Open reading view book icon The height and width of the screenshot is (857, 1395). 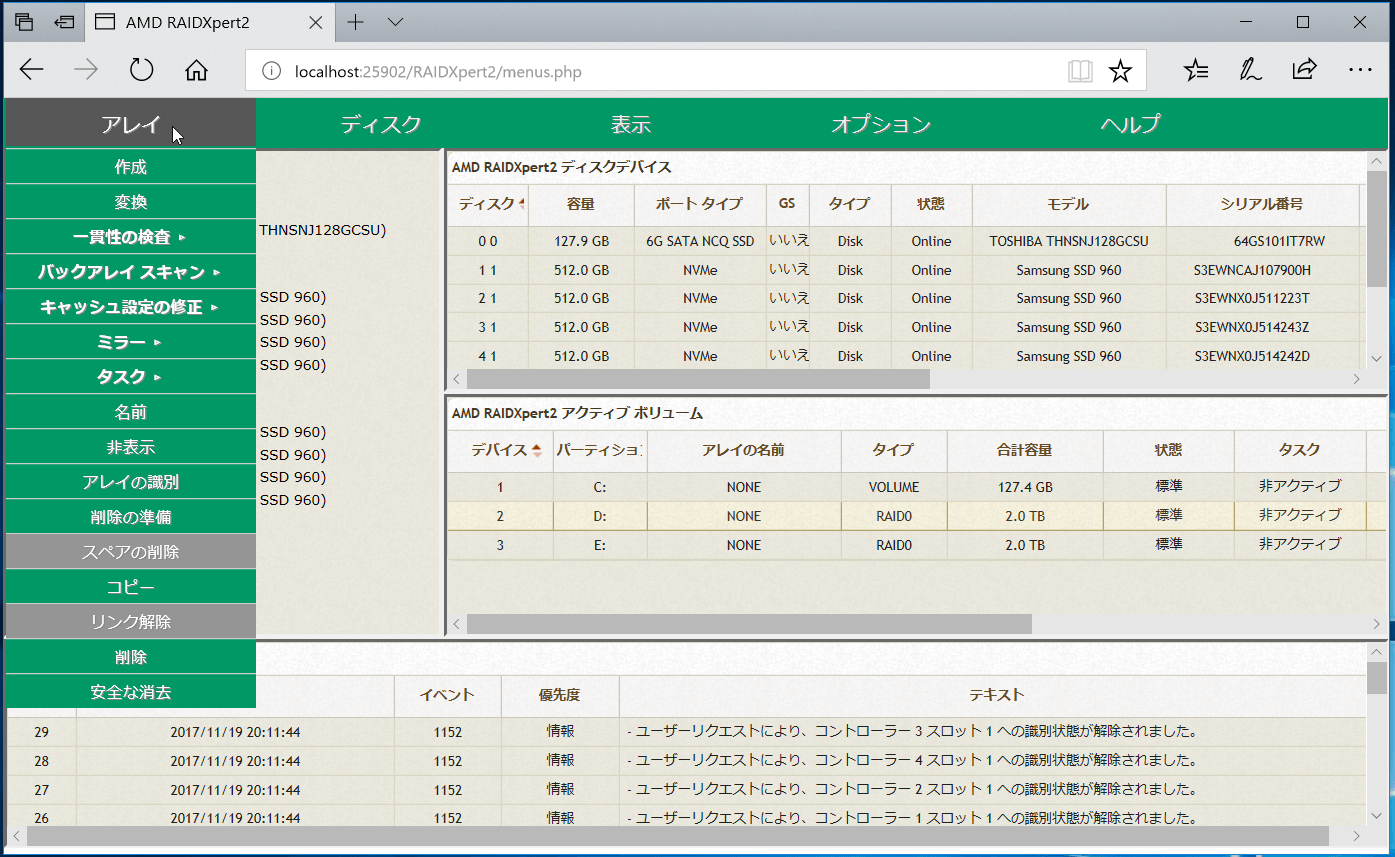click(1080, 71)
